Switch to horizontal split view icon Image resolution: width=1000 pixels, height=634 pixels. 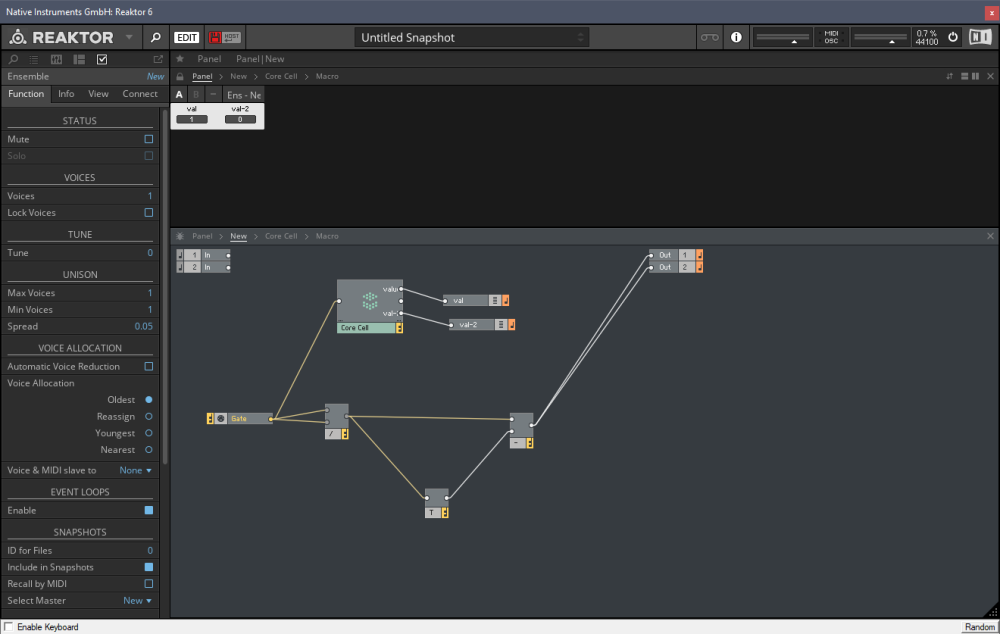[964, 76]
